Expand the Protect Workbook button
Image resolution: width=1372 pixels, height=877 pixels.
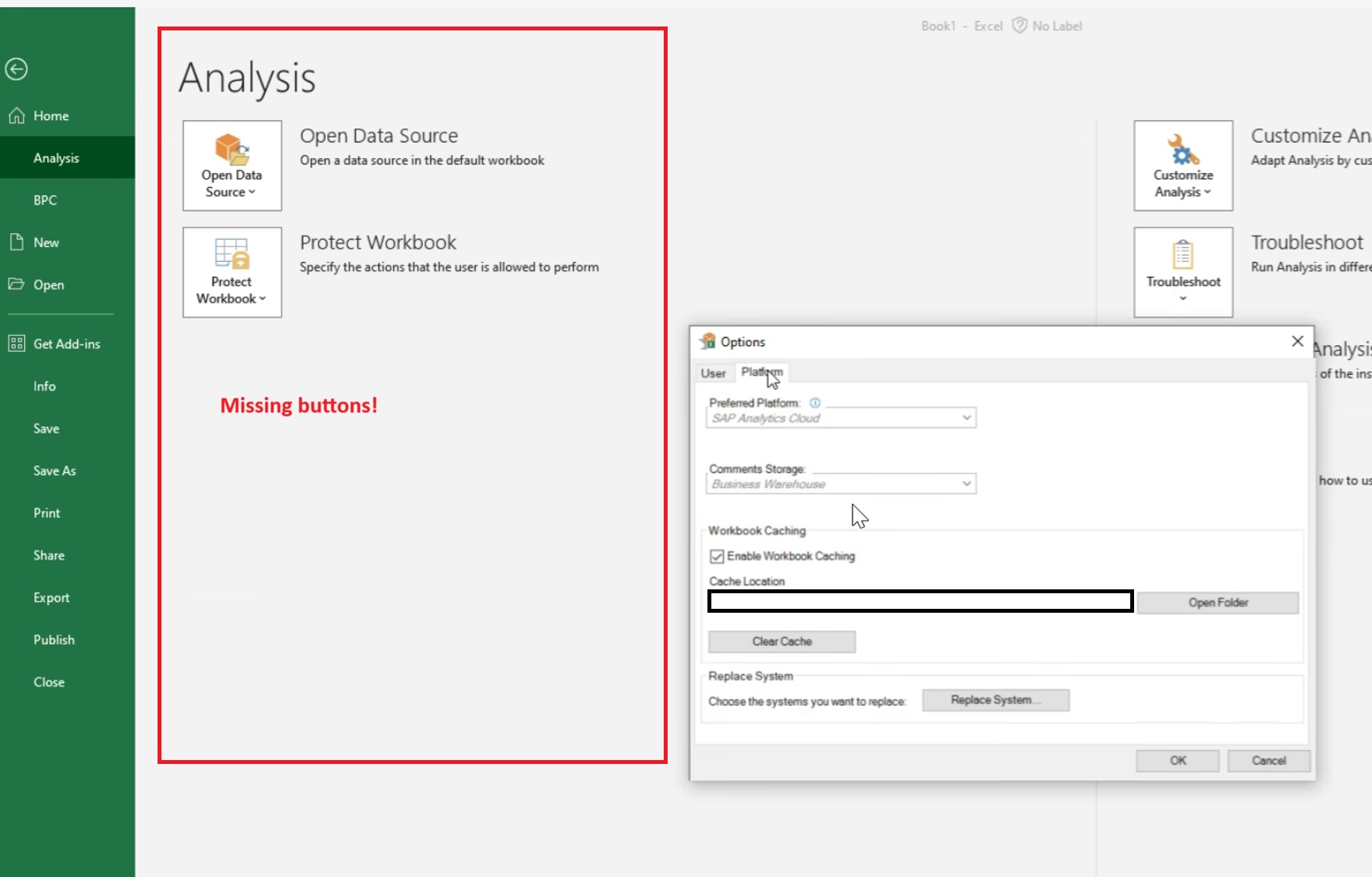click(232, 272)
